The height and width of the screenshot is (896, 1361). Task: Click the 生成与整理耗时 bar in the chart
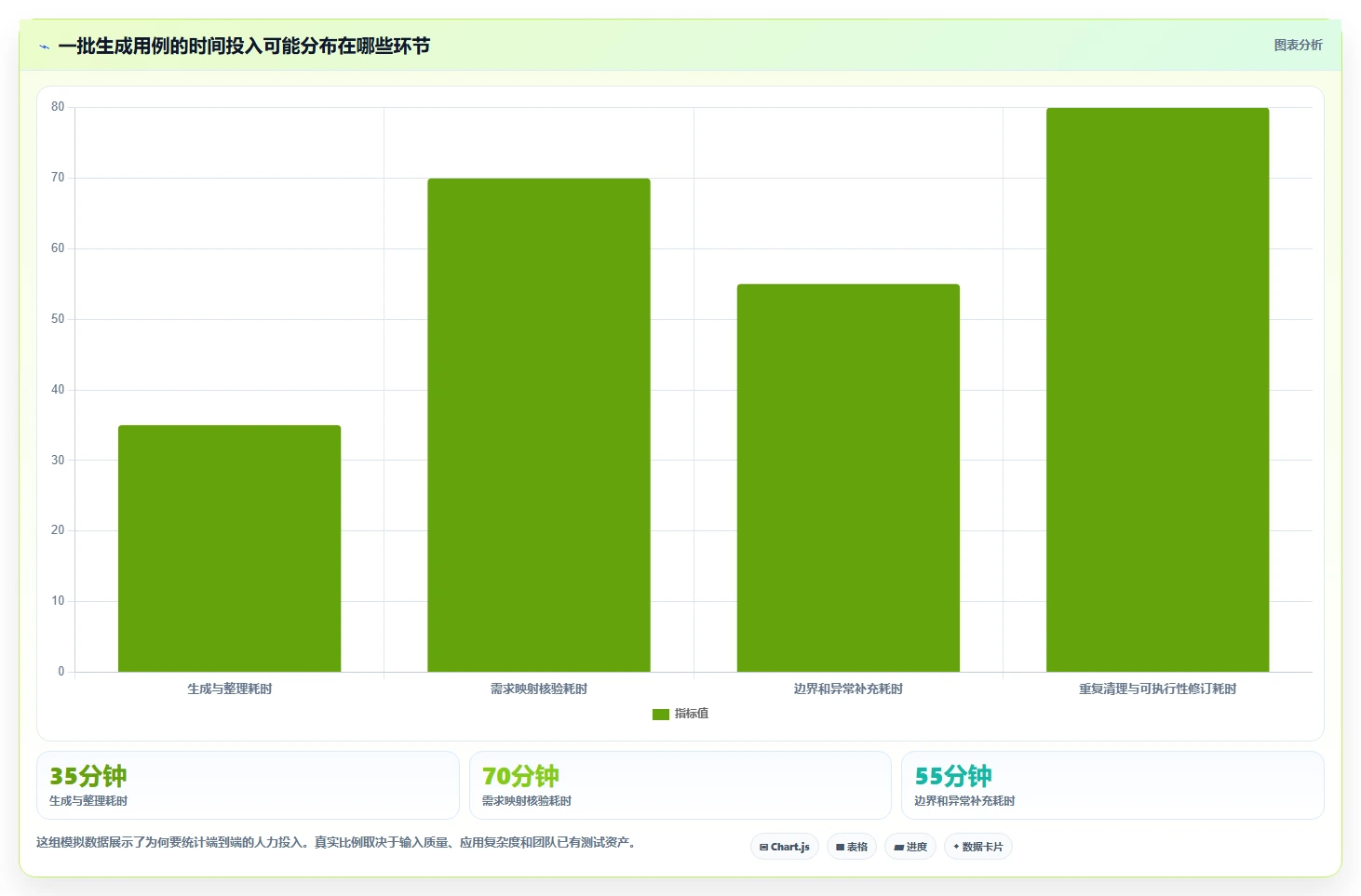229,548
